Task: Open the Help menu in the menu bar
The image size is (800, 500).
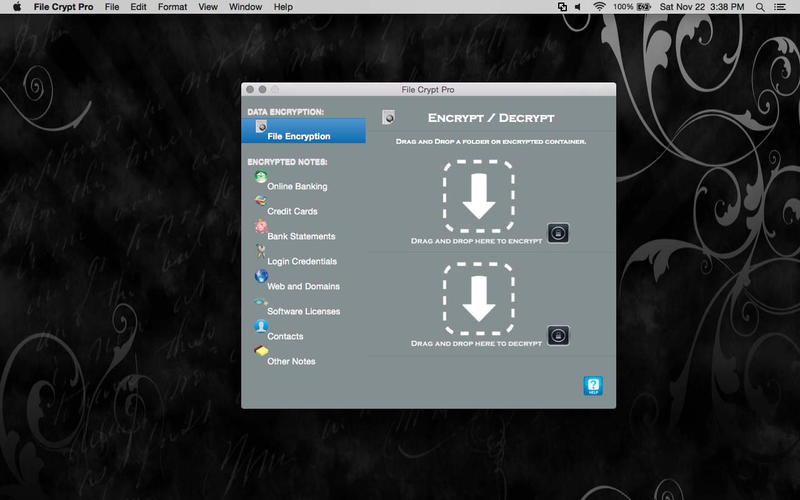Action: coord(283,7)
